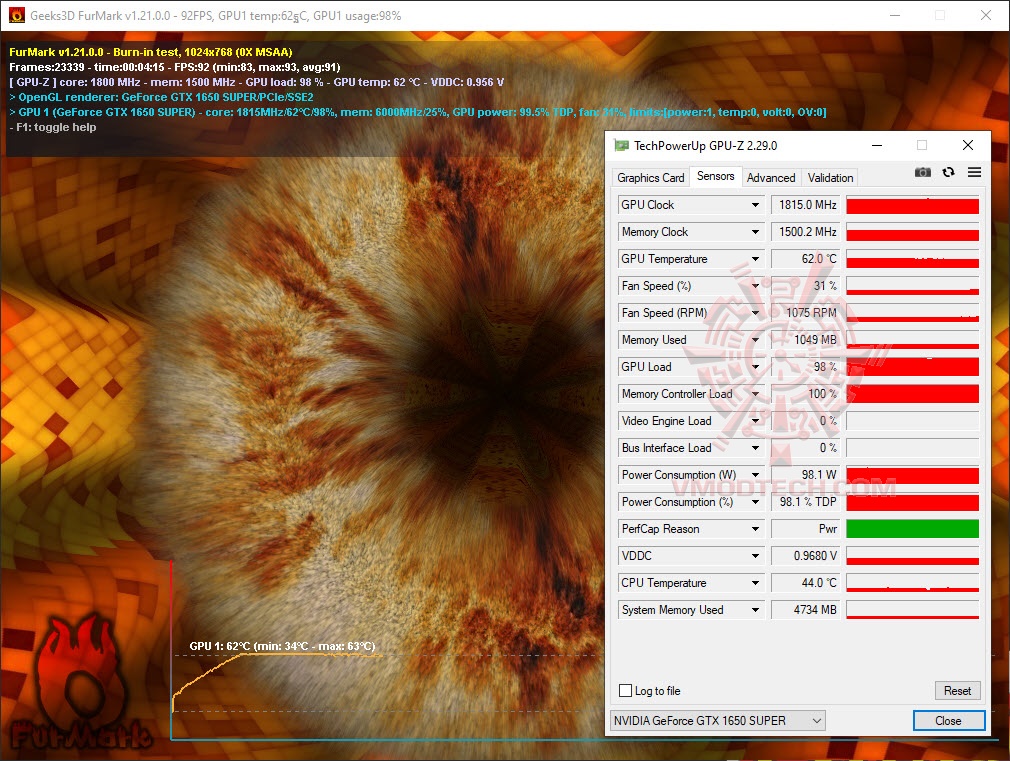Open the NVIDIA GeForce GTX 1650 SUPER dropdown
Viewport: 1010px width, 761px height.
coord(718,720)
